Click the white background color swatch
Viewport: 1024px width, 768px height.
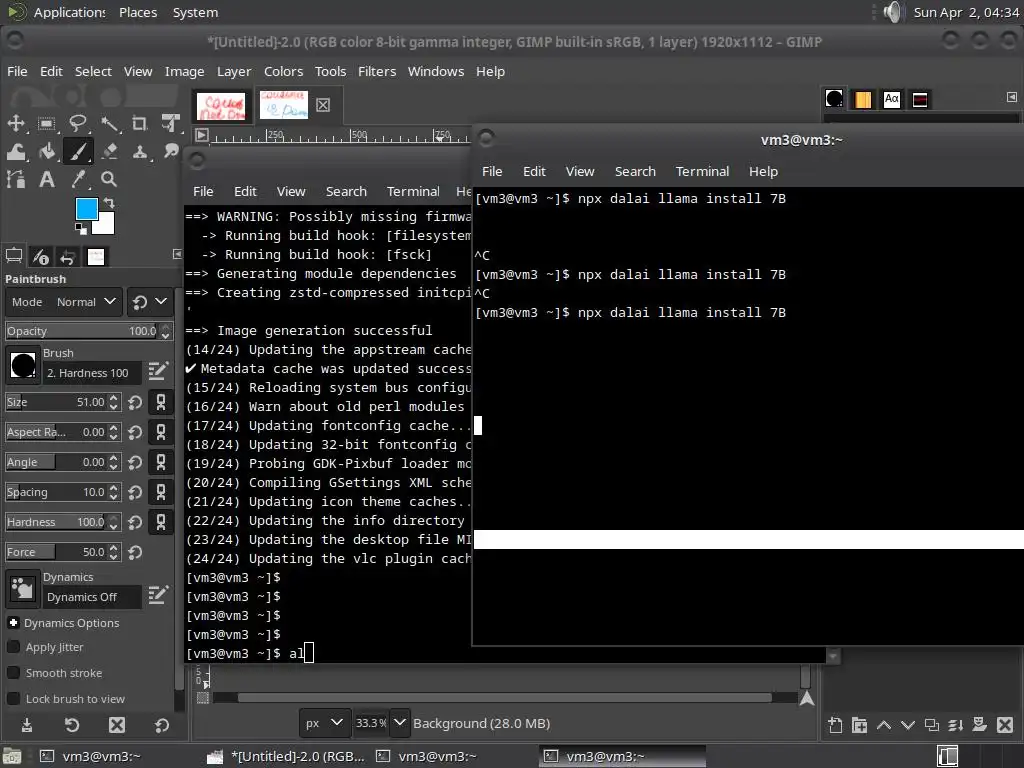105,225
